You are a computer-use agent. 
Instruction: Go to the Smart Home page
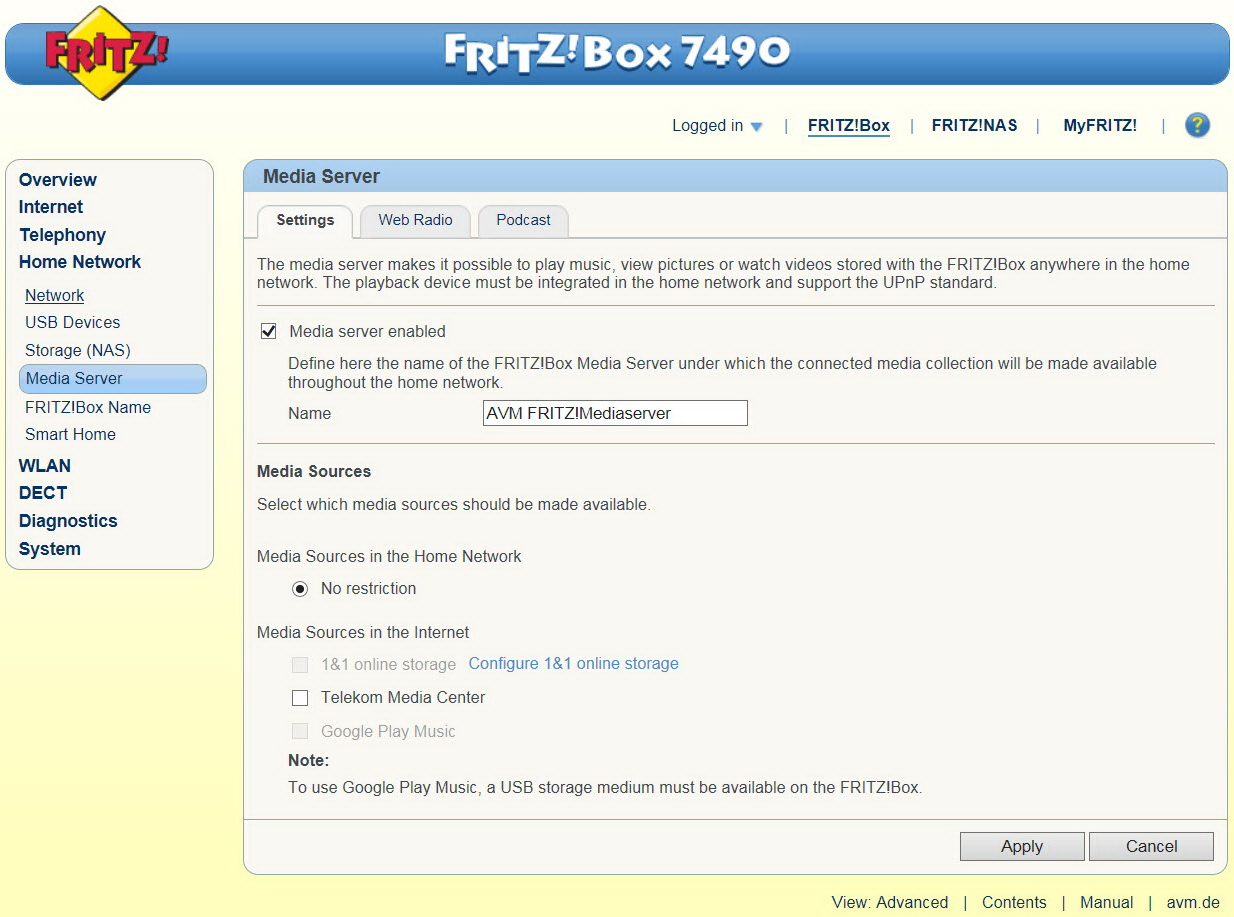70,435
